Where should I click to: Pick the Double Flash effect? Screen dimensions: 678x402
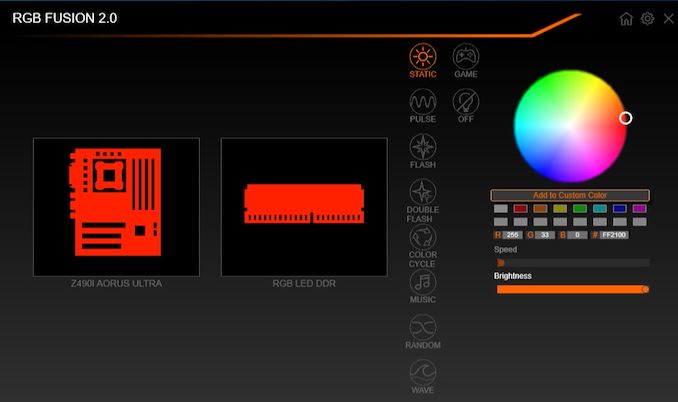(x=423, y=201)
